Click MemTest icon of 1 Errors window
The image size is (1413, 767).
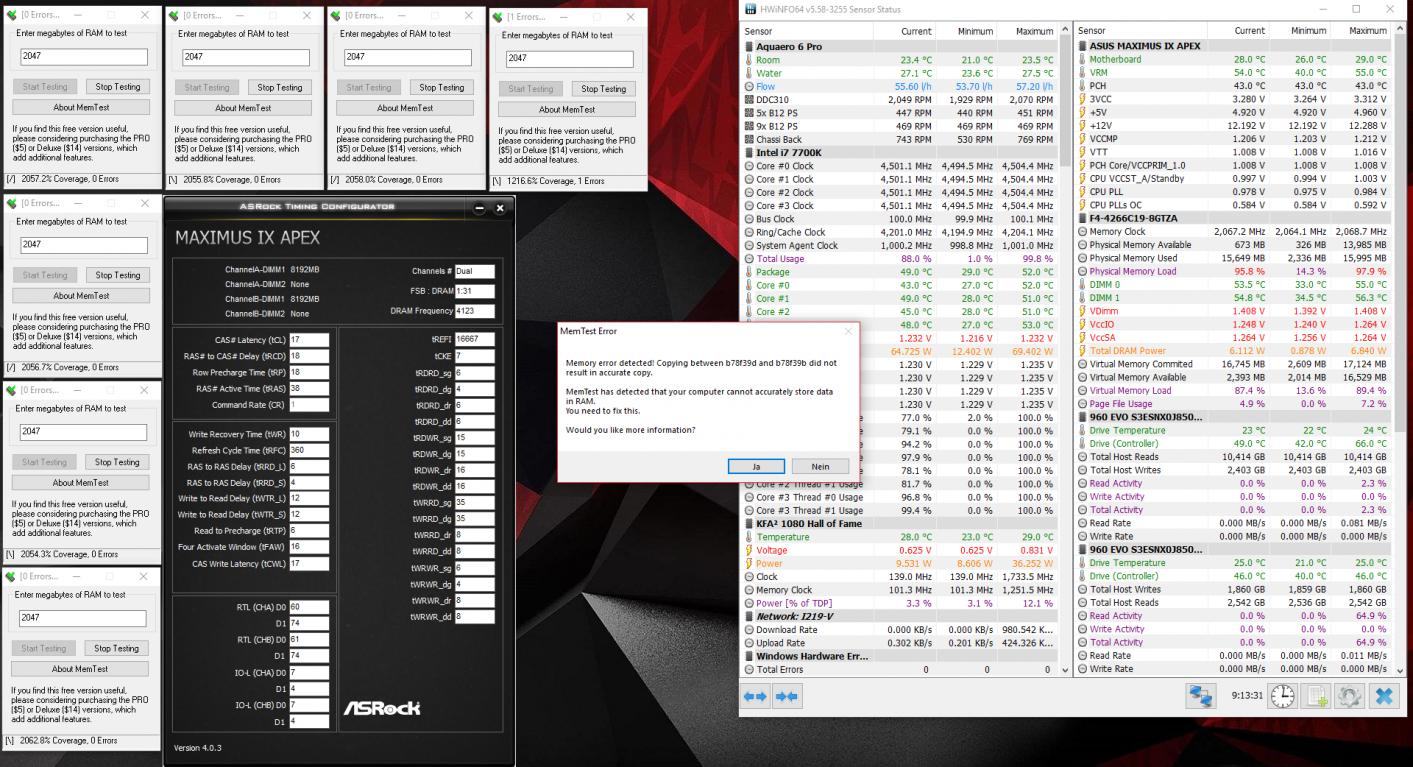click(498, 17)
